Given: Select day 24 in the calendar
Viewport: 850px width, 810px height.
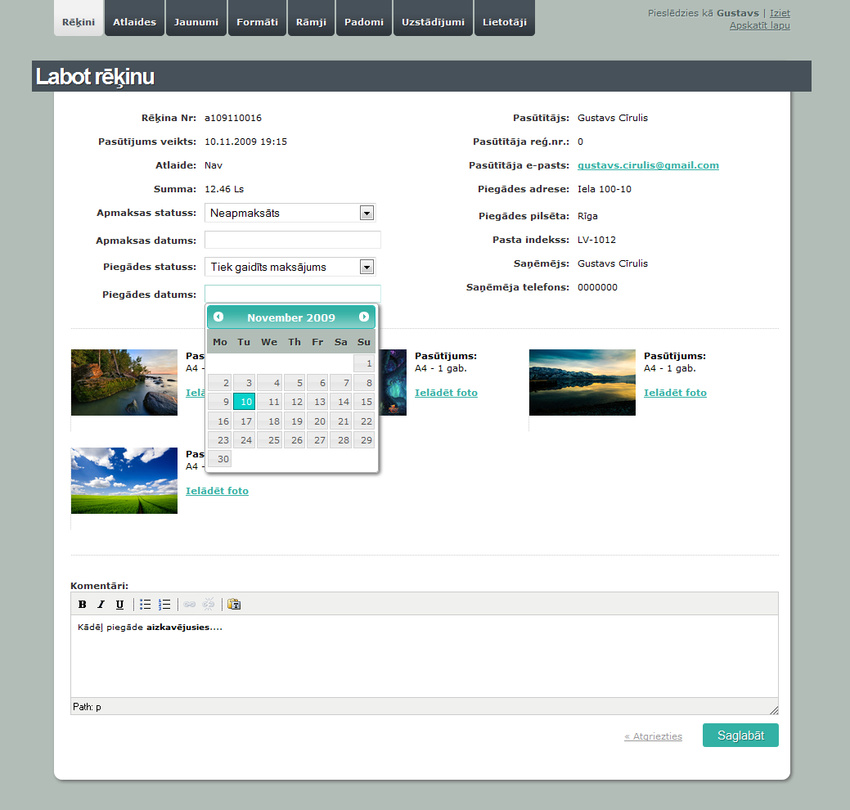Looking at the screenshot, I should point(244,440).
